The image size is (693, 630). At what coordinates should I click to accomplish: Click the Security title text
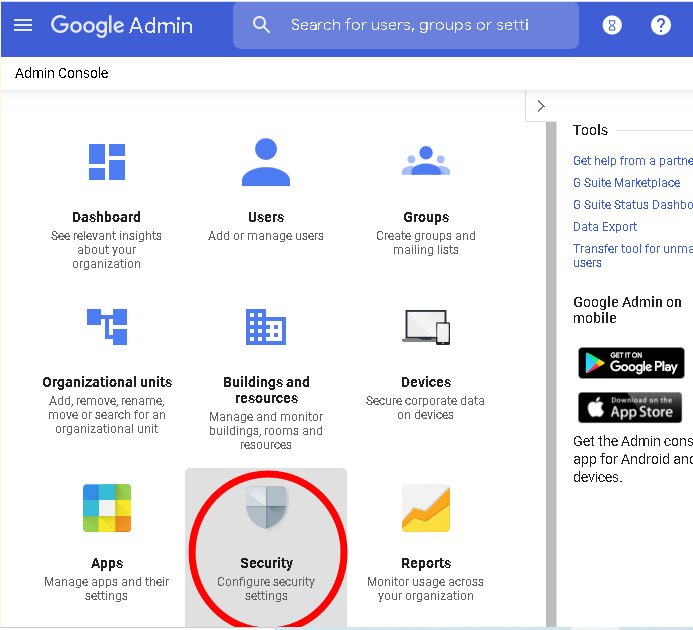[267, 563]
